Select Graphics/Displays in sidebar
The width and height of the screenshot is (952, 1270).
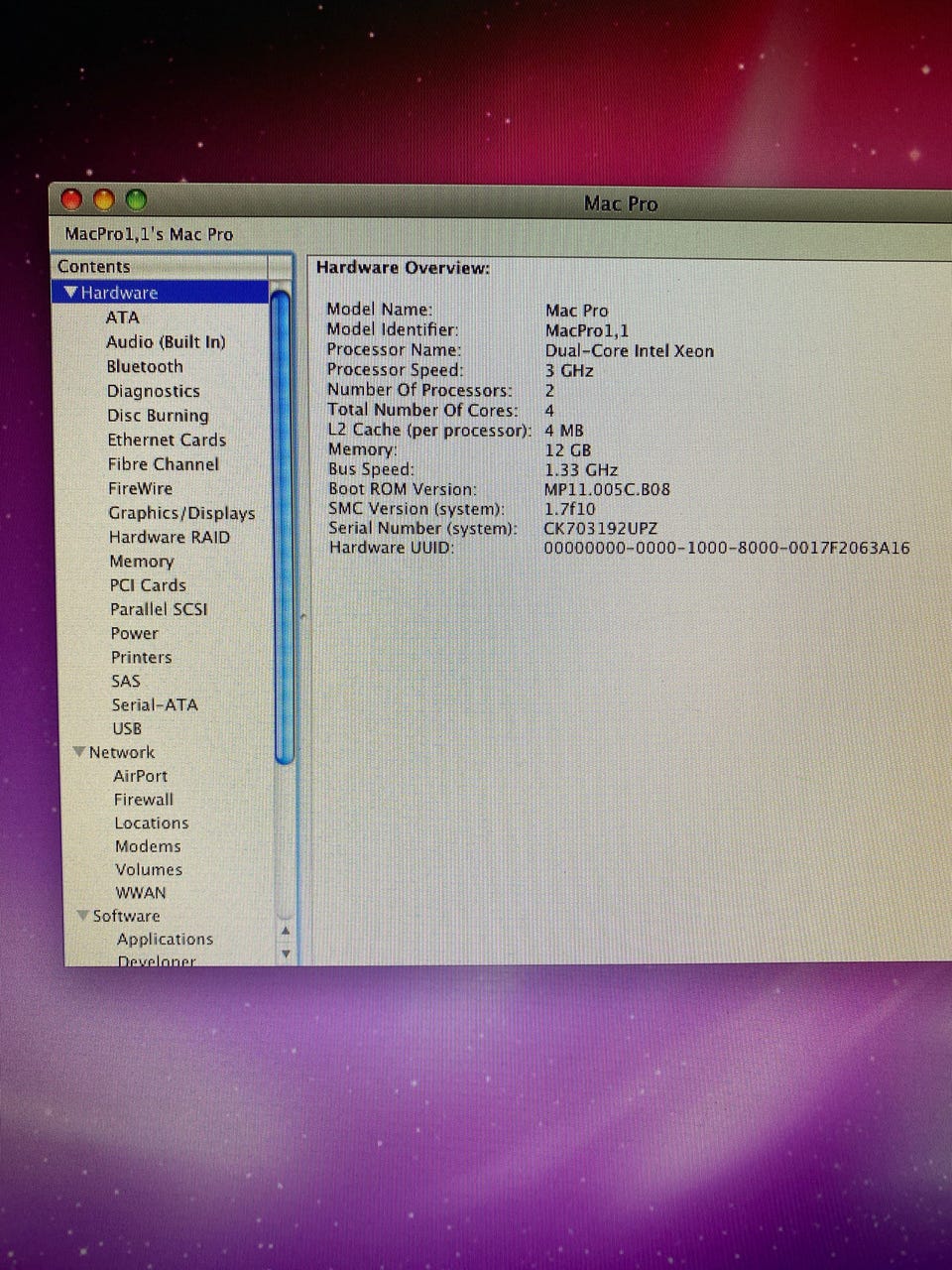pyautogui.click(x=181, y=513)
